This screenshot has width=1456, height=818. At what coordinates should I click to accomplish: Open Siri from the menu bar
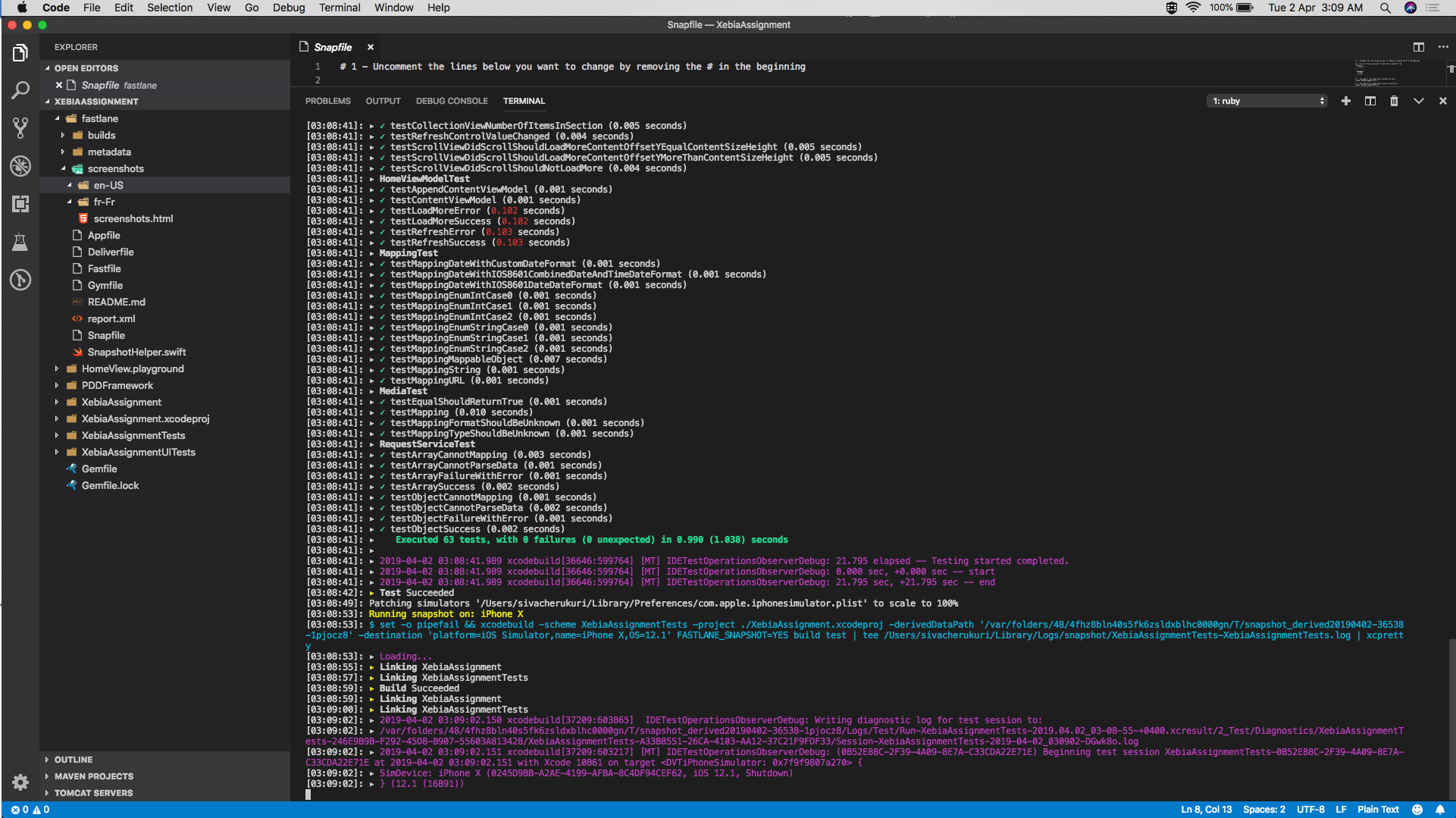[x=1411, y=8]
